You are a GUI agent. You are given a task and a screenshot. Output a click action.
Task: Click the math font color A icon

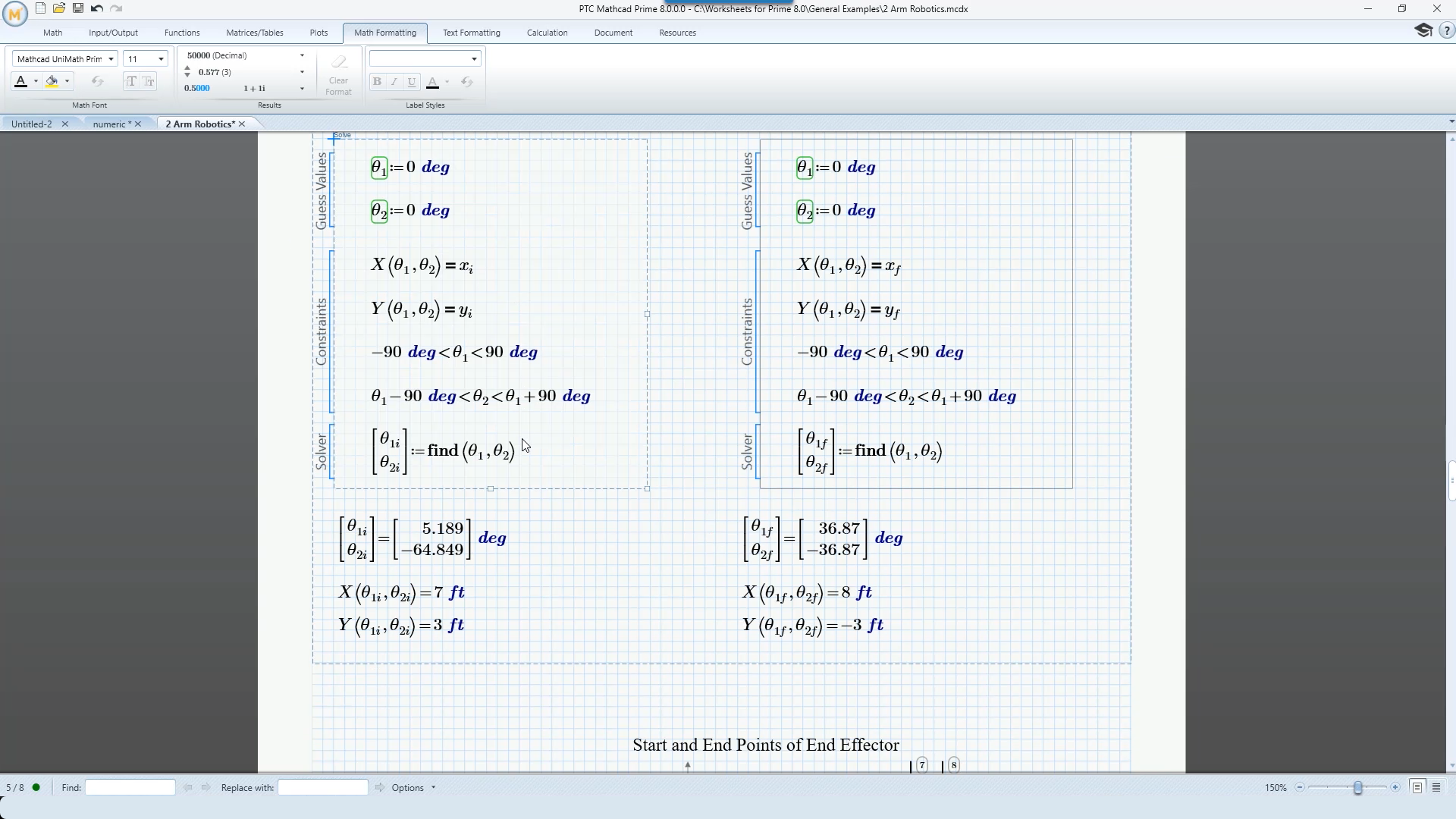click(x=21, y=81)
